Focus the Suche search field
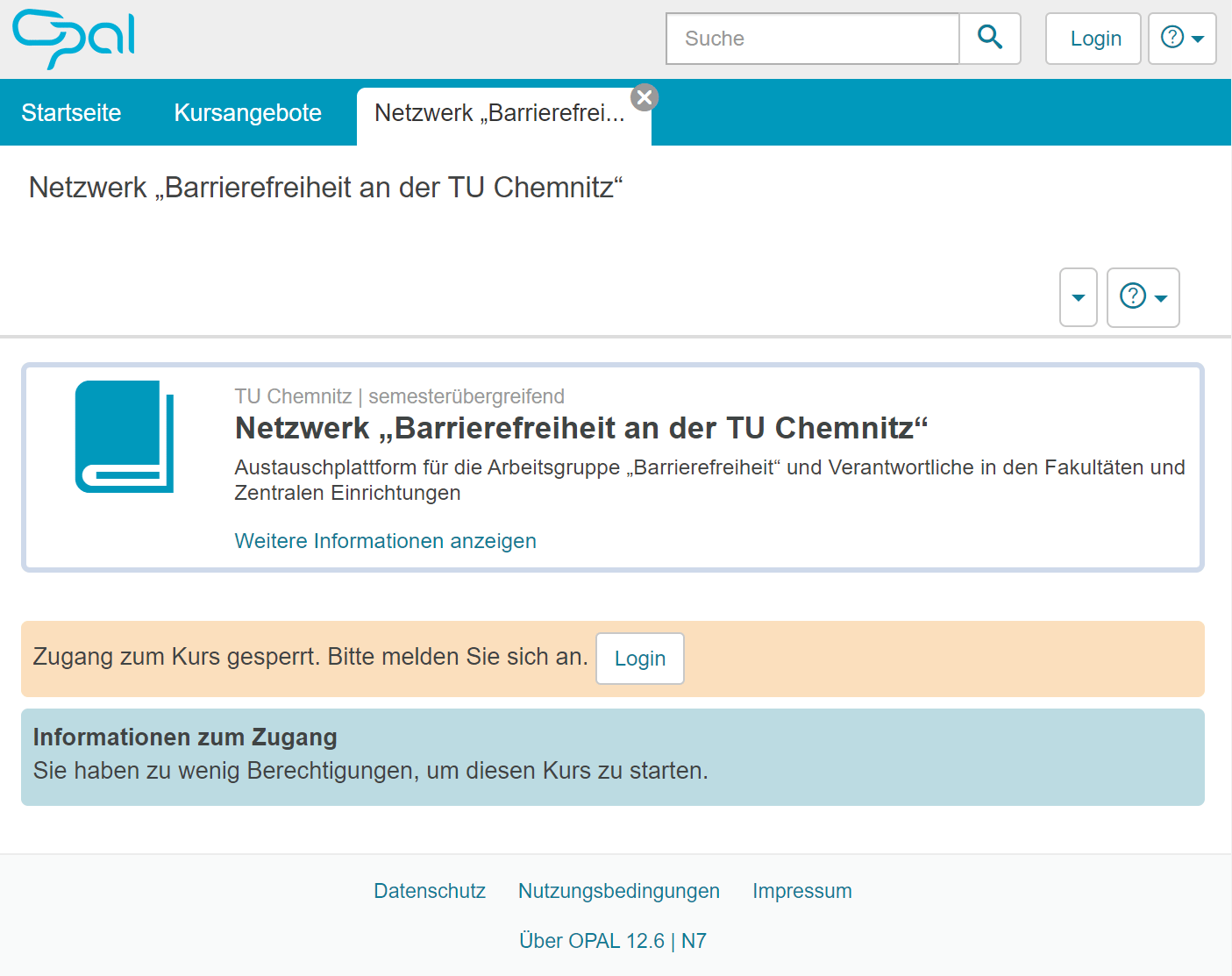Screen dimensions: 1232x976 [813, 39]
